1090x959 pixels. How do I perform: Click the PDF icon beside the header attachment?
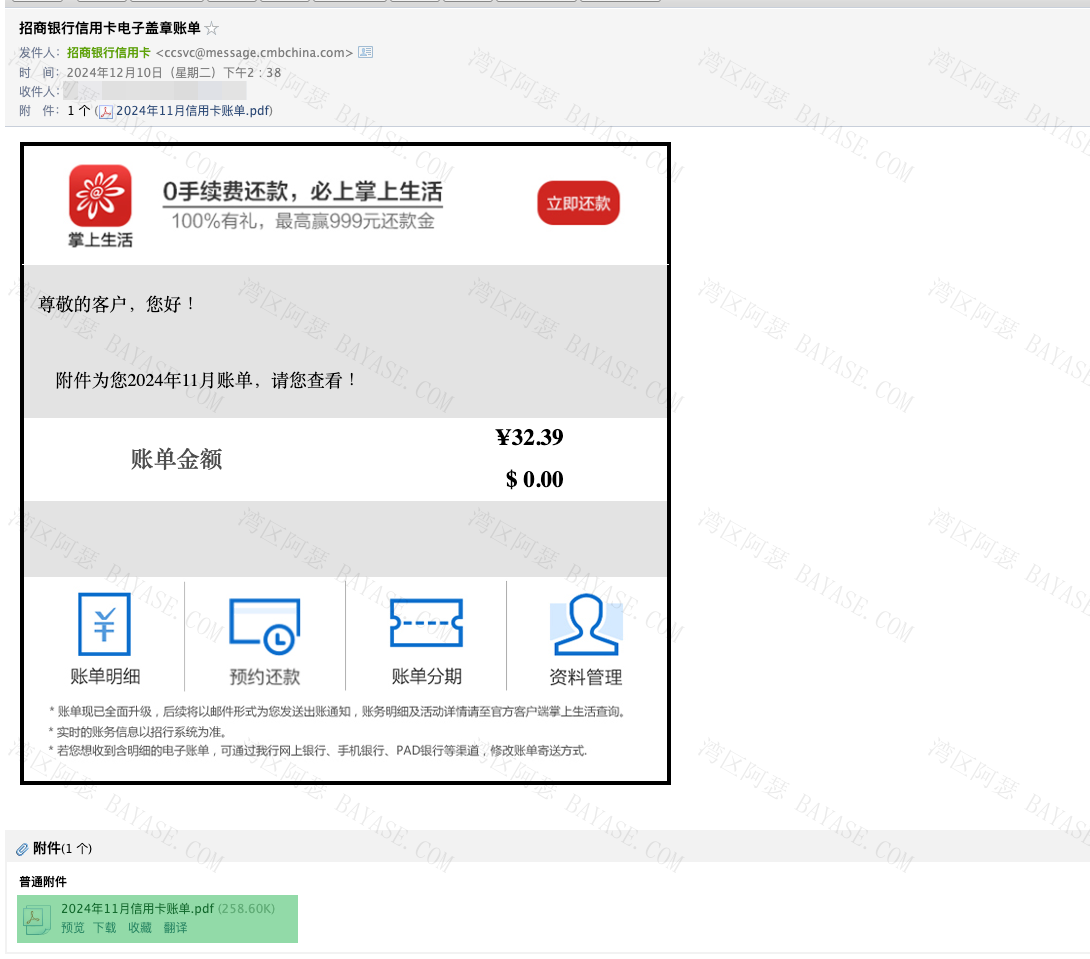click(x=106, y=111)
